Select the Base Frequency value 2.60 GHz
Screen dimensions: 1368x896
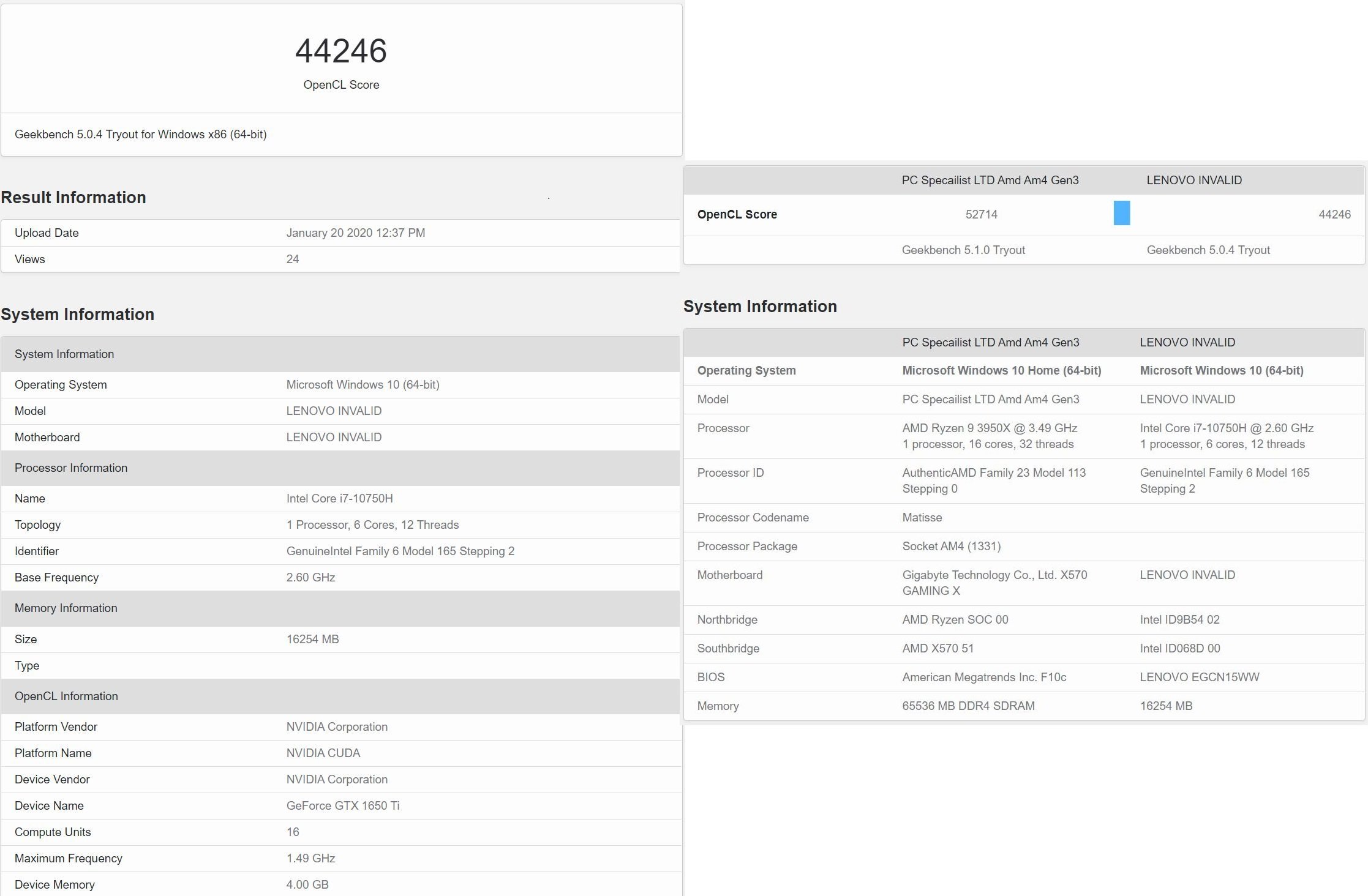point(310,578)
